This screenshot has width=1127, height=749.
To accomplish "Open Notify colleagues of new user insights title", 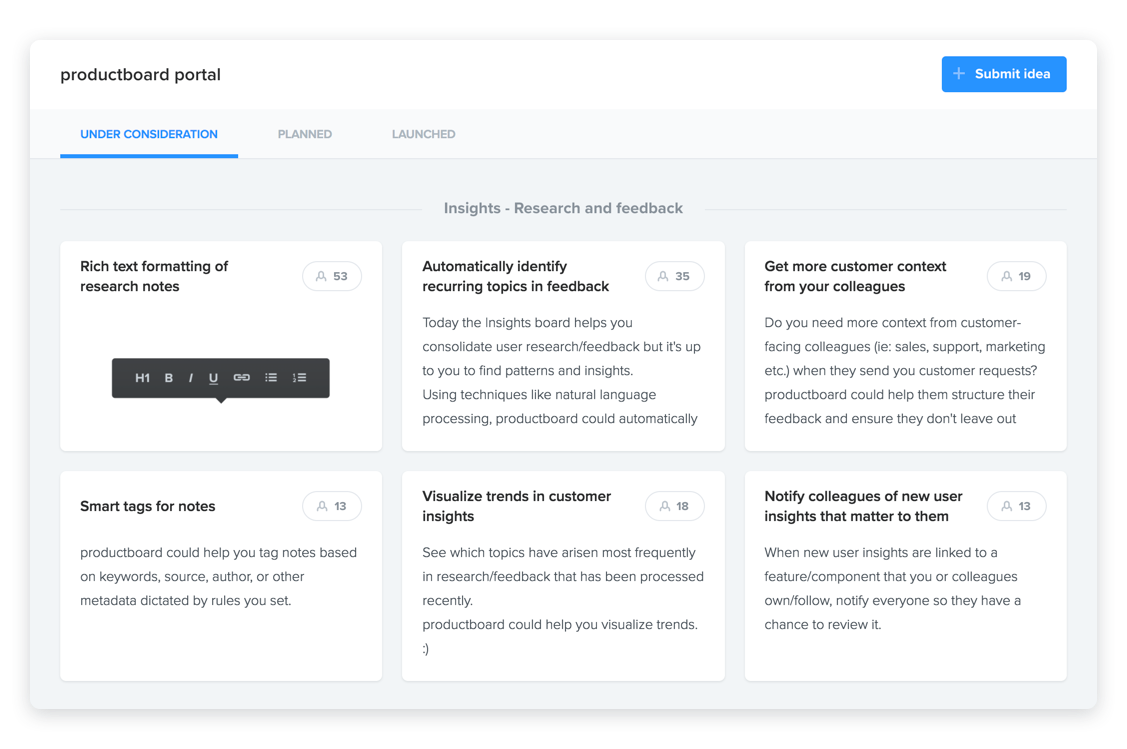I will pos(863,506).
